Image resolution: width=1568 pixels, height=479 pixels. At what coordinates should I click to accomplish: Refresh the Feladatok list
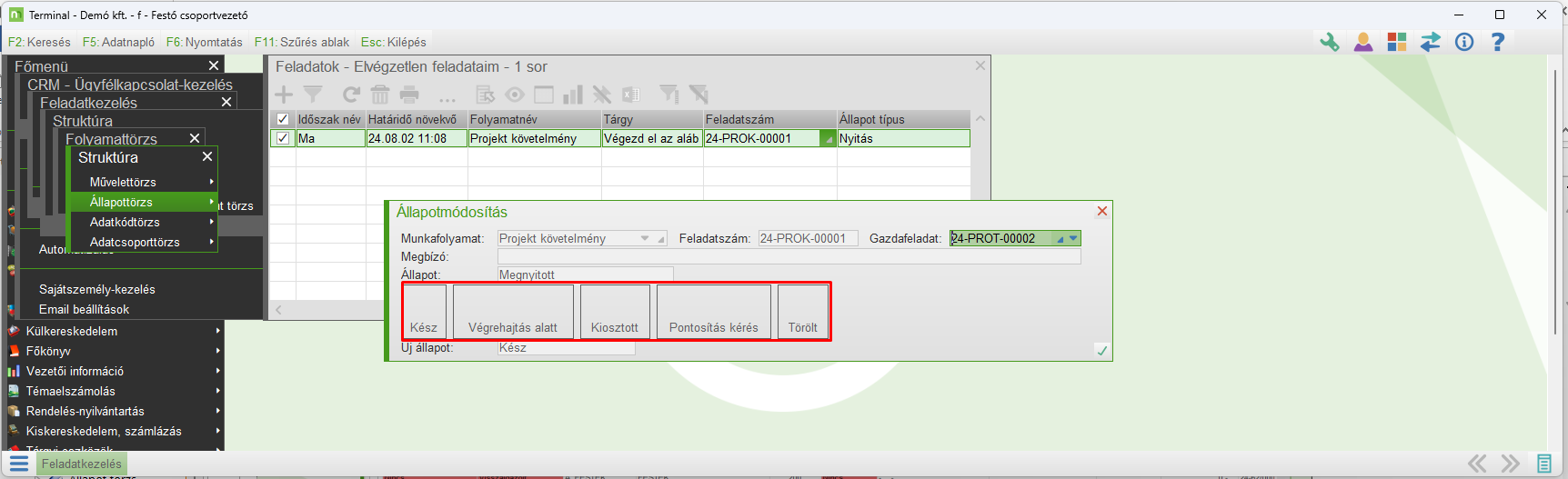tap(351, 95)
